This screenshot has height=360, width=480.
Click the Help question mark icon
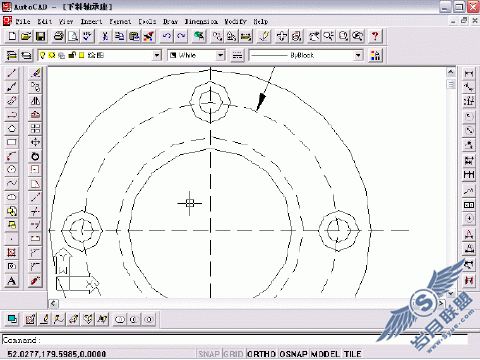375,36
